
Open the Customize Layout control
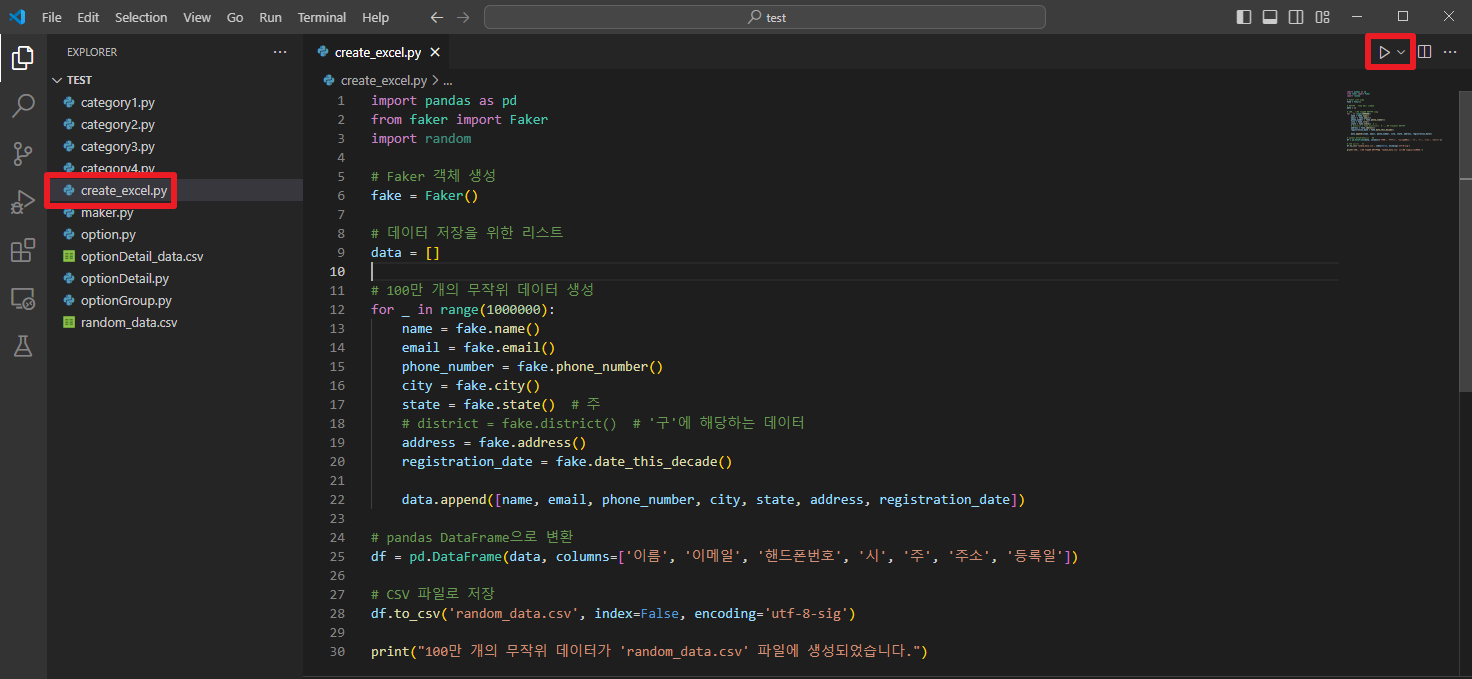tap(1323, 17)
